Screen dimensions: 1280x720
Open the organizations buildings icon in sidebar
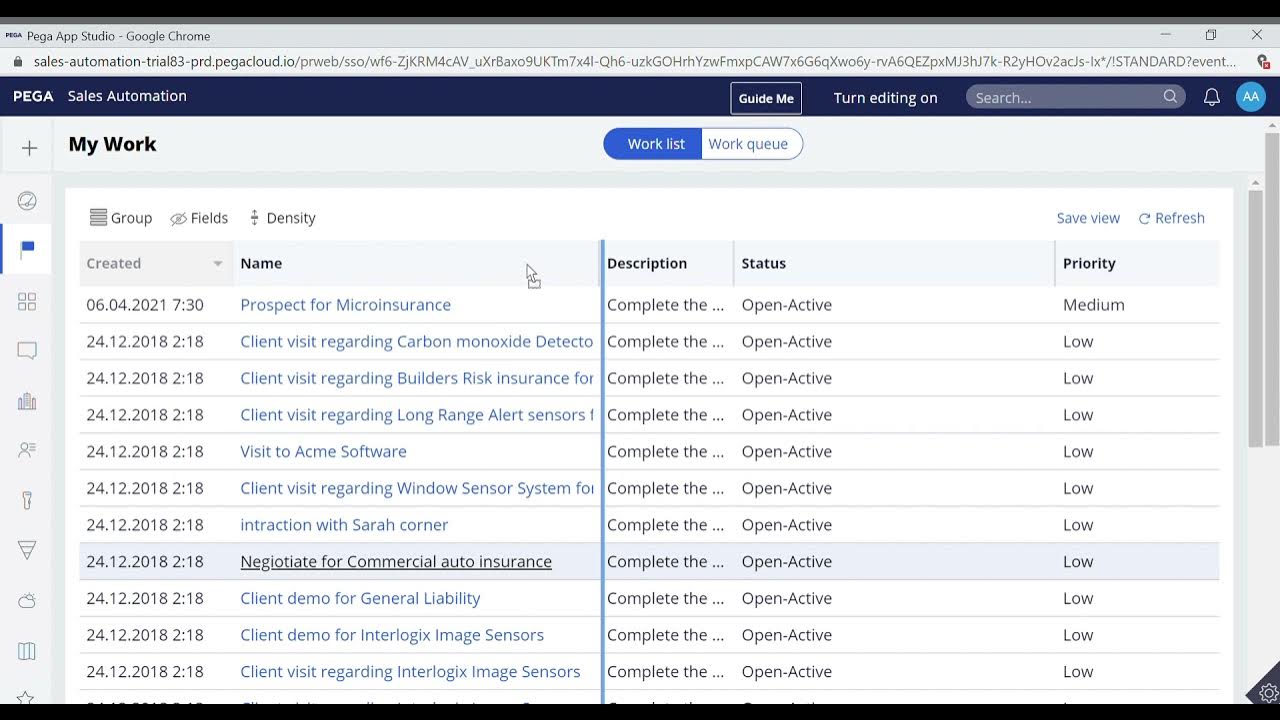[x=27, y=401]
